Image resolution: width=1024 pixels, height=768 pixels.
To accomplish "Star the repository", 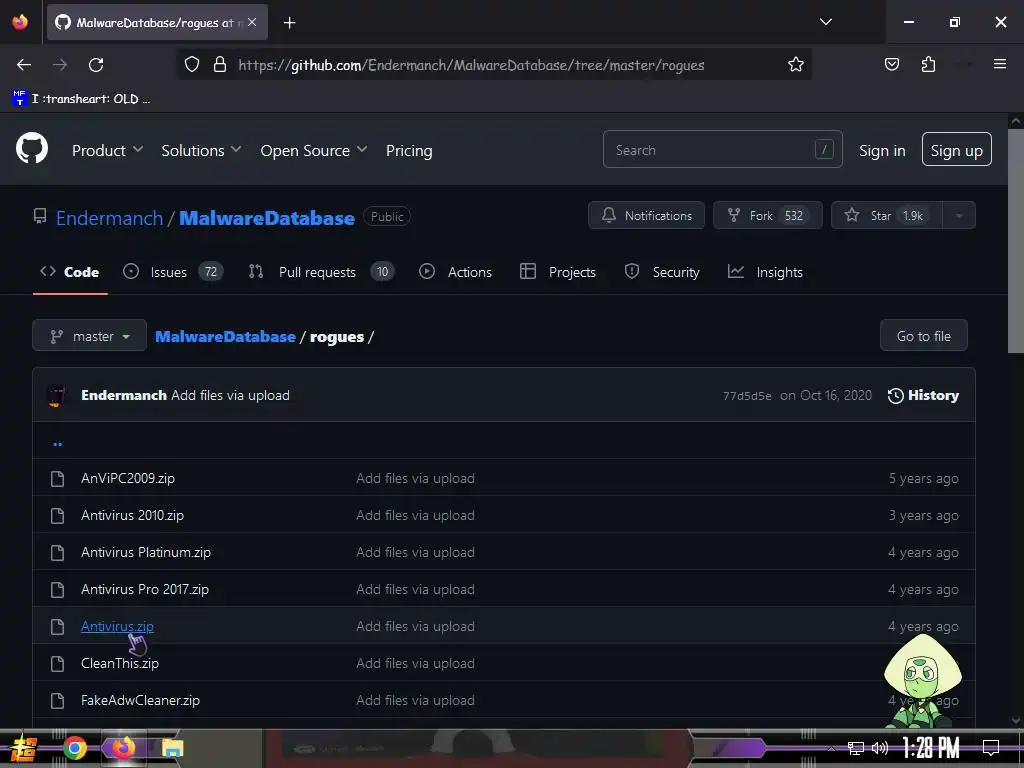I will click(x=886, y=216).
